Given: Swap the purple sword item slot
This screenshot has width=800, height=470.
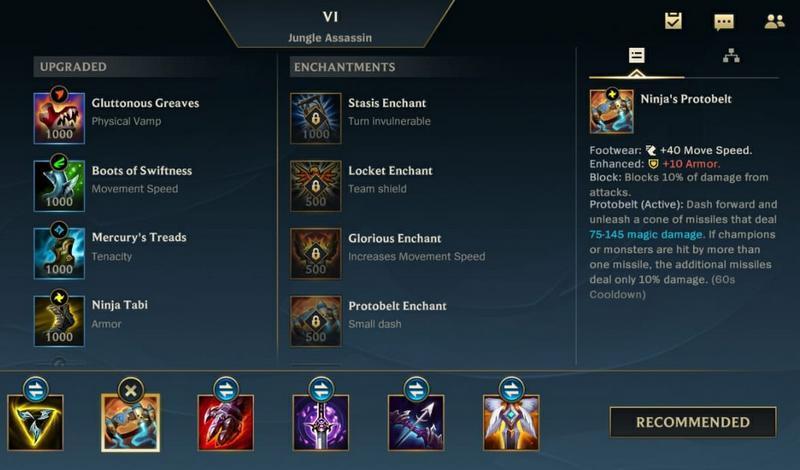Looking at the screenshot, I should tap(321, 390).
